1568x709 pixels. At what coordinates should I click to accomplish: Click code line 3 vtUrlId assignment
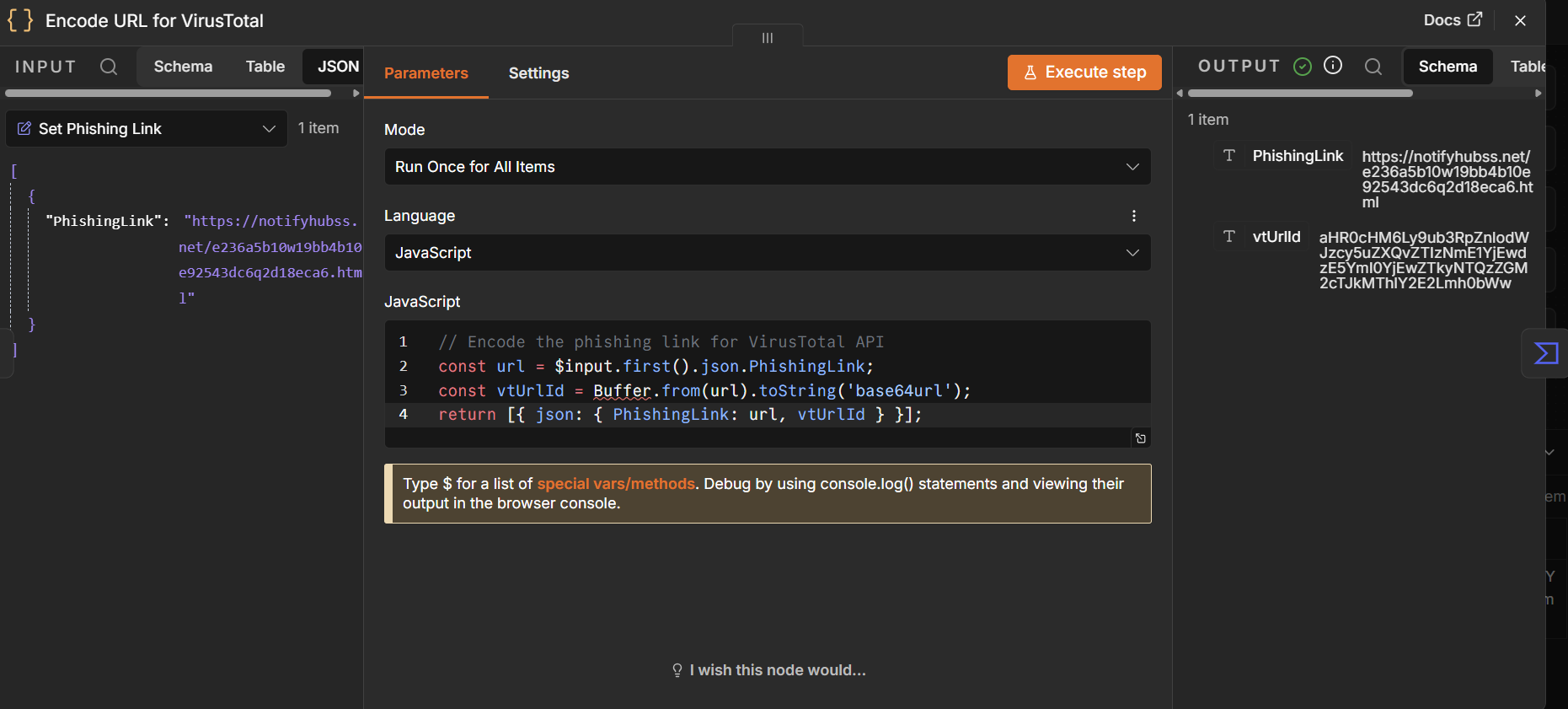point(704,390)
